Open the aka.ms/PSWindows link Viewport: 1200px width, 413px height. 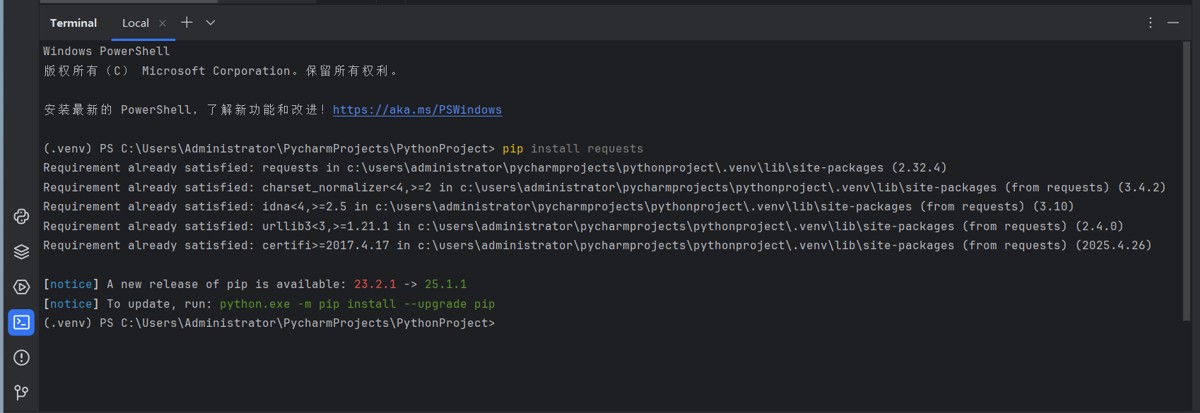point(417,110)
